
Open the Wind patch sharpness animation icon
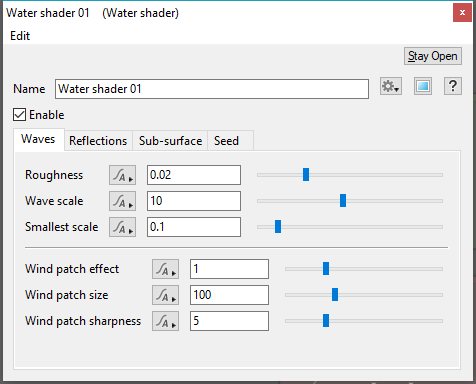pos(165,321)
